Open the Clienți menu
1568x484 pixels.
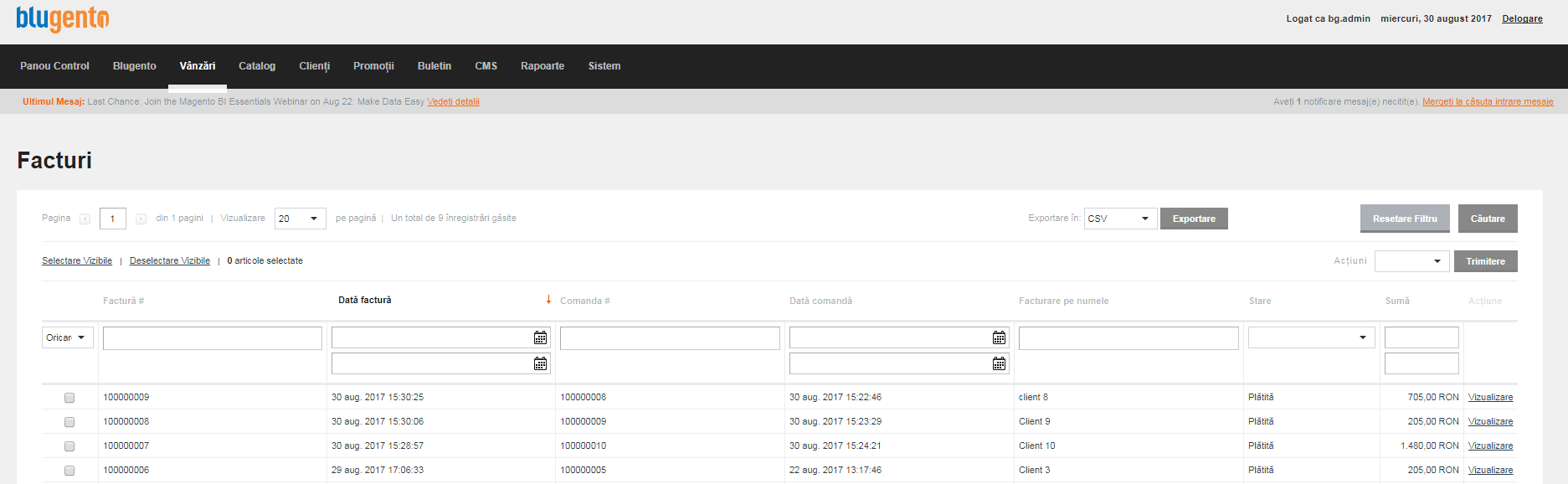[315, 66]
